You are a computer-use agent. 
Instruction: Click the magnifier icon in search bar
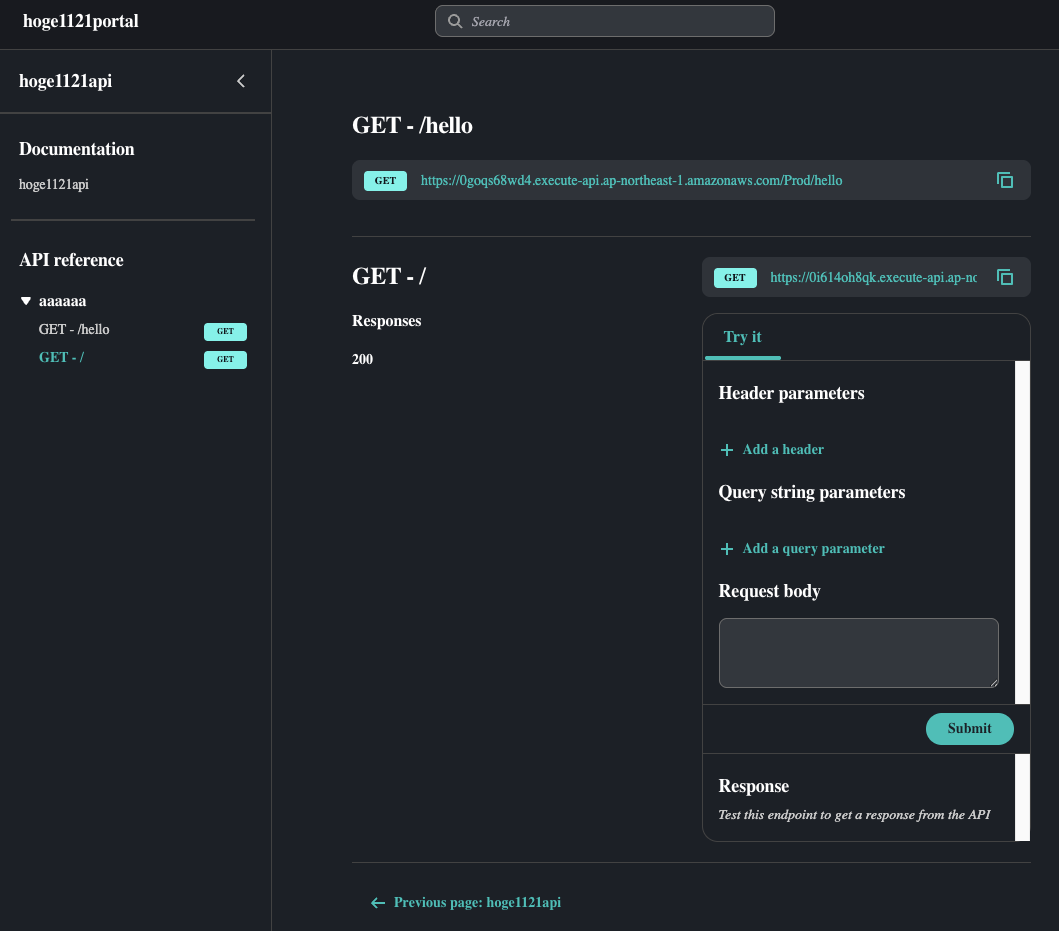(455, 21)
